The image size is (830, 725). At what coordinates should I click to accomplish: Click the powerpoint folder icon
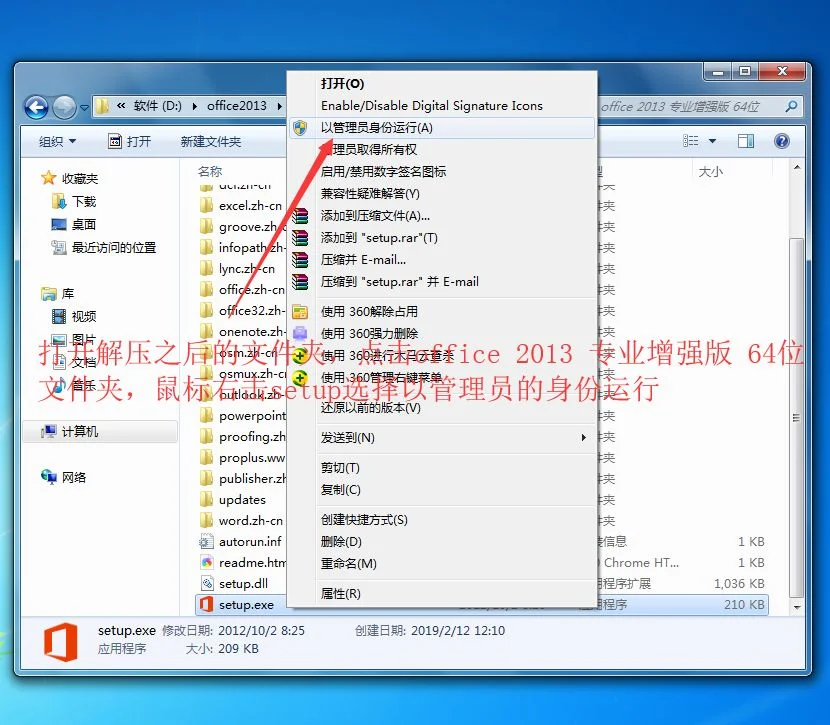206,415
